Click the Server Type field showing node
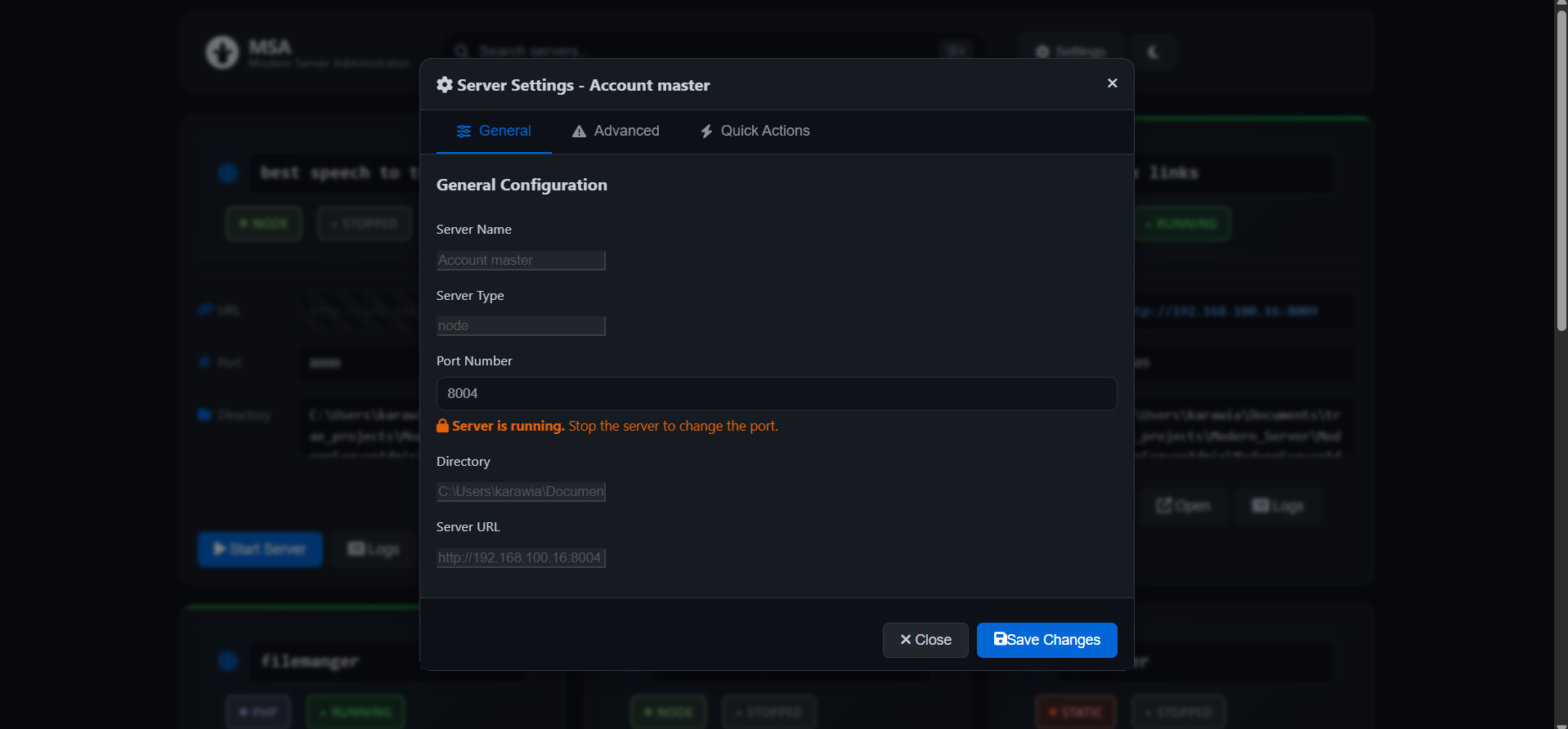 (521, 326)
